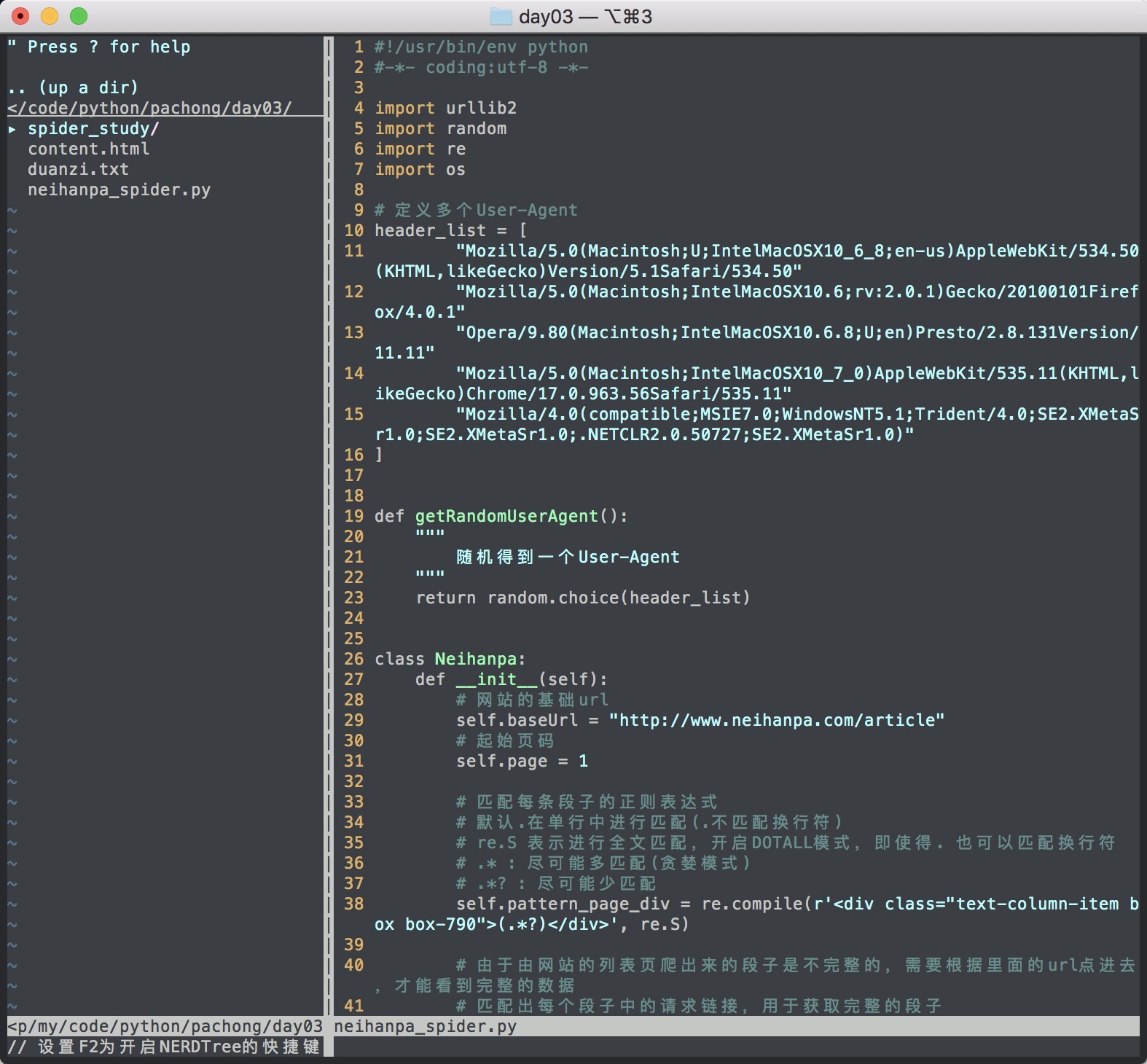The height and width of the screenshot is (1064, 1147).
Task: Close the terminal window with red button
Action: (20, 16)
